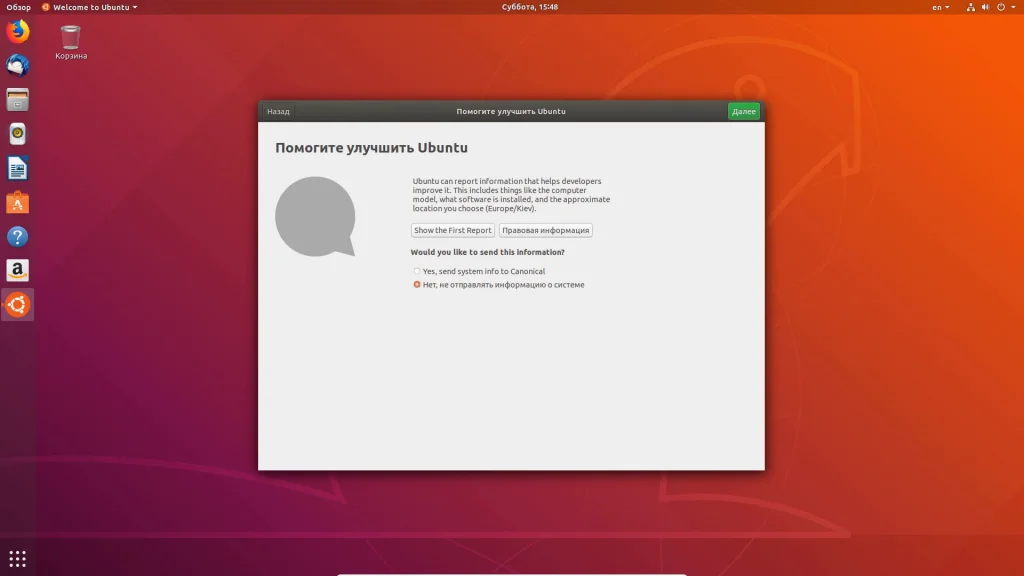Click the Назад button
The image size is (1024, 576).
coord(278,112)
